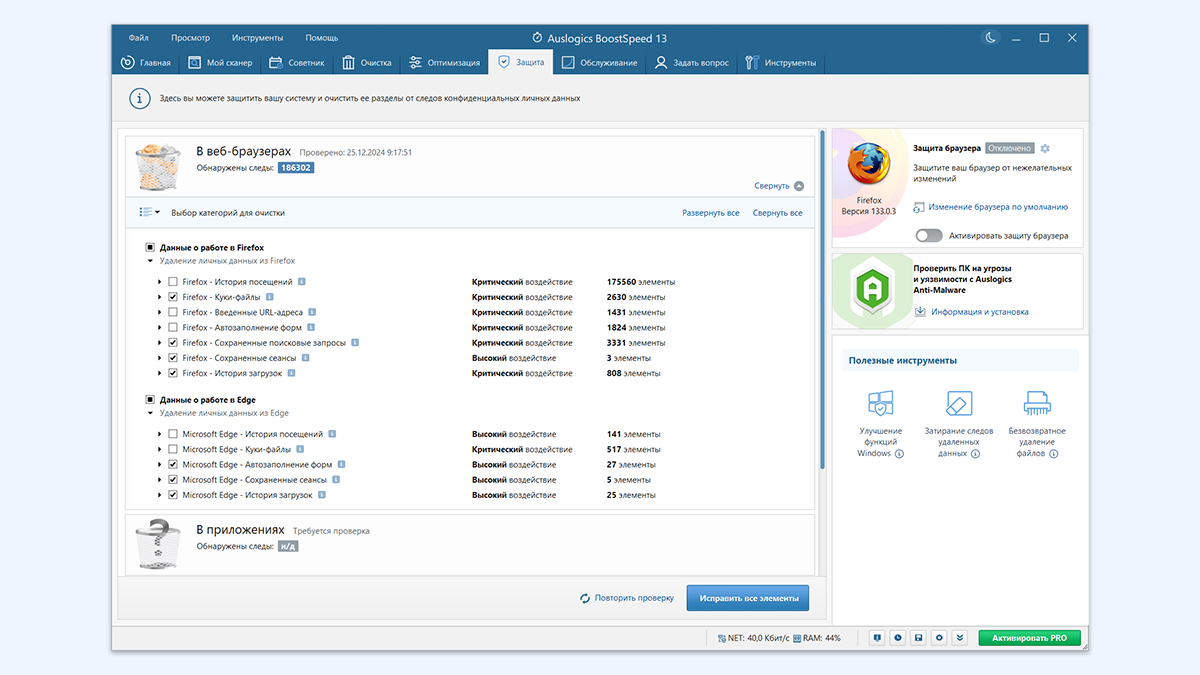Show info for Улучшение функций Windows
1200x675 pixels.
coord(899,454)
